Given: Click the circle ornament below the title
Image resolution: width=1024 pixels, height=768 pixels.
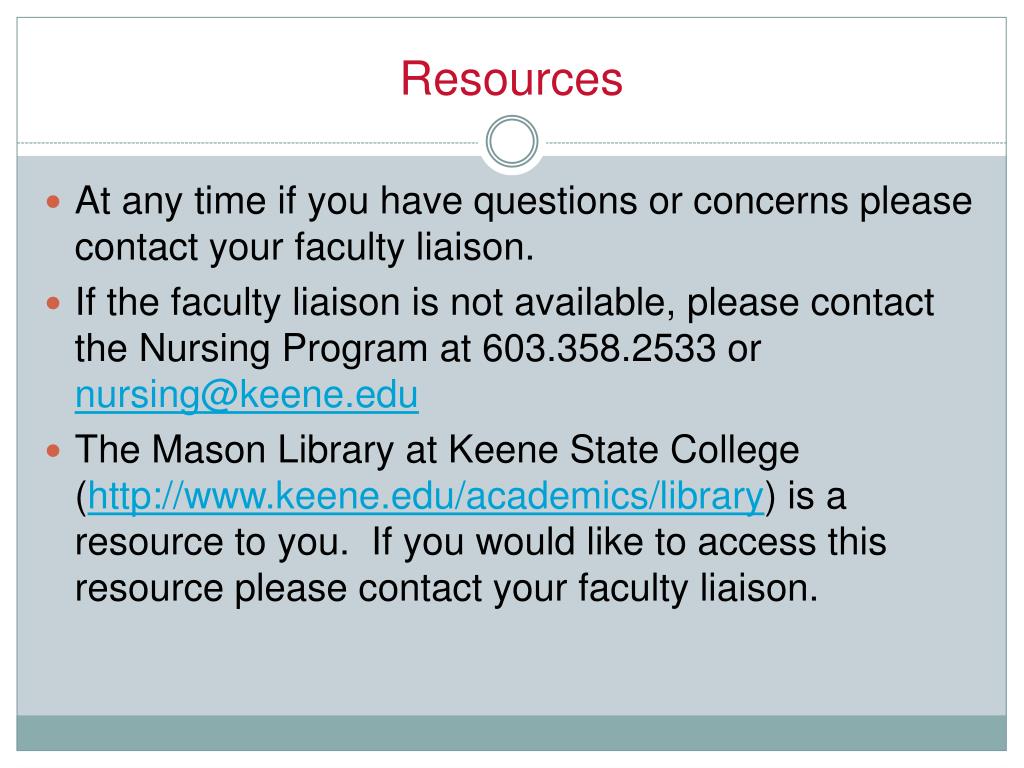Looking at the screenshot, I should [512, 142].
